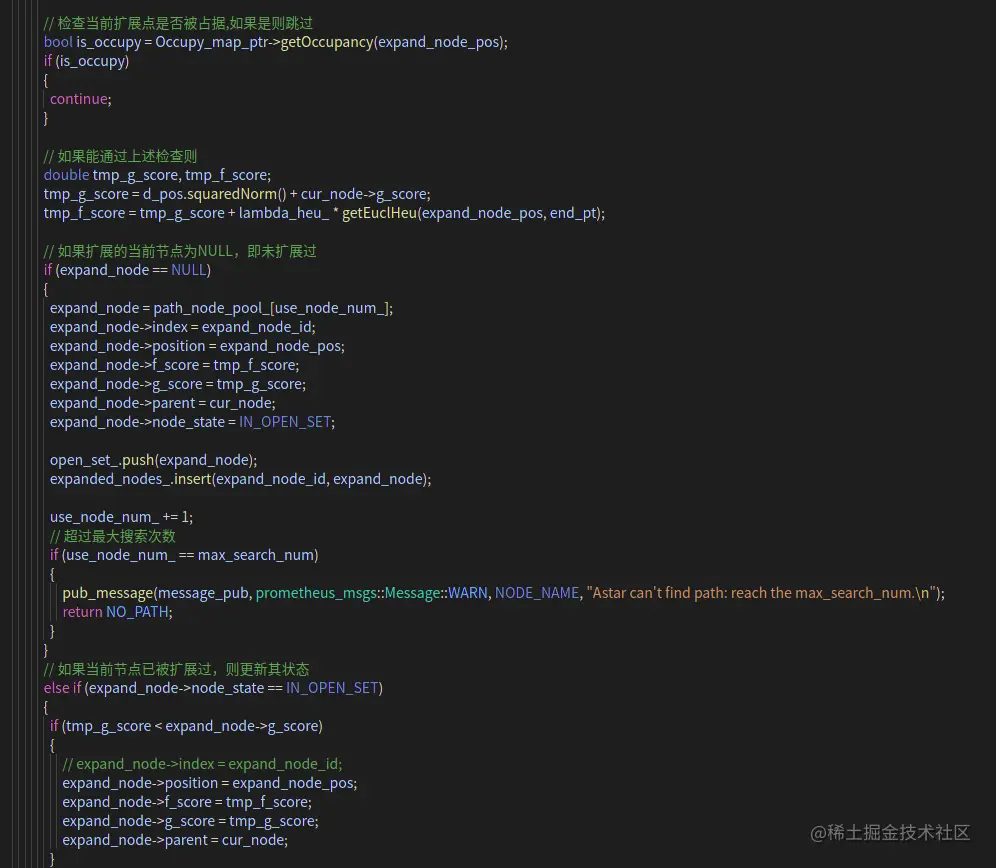
Task: Click the line 'expand_node->node_state = IN_OPEN_SET;'
Action: click(192, 422)
